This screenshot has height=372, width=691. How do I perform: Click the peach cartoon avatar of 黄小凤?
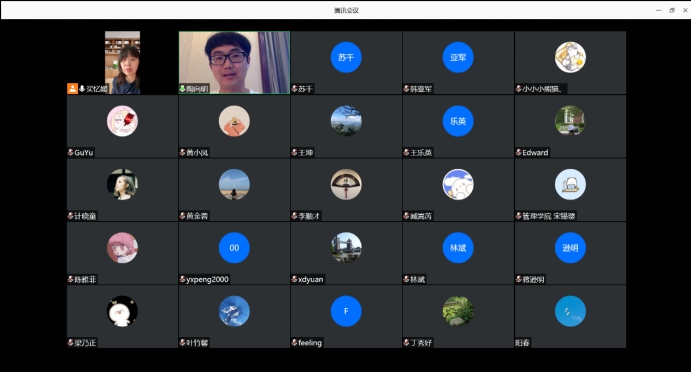234,121
